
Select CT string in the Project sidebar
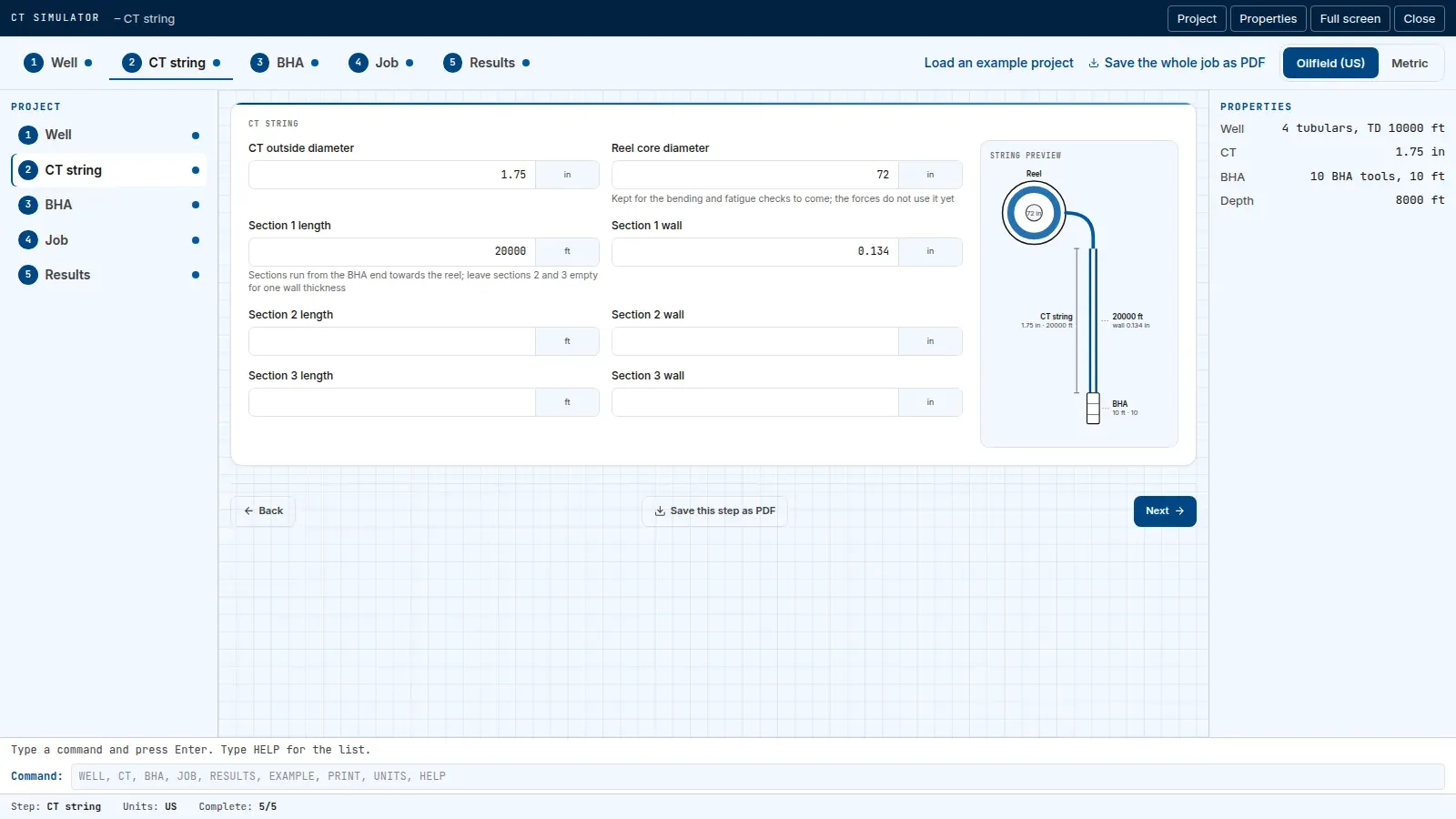pos(109,170)
